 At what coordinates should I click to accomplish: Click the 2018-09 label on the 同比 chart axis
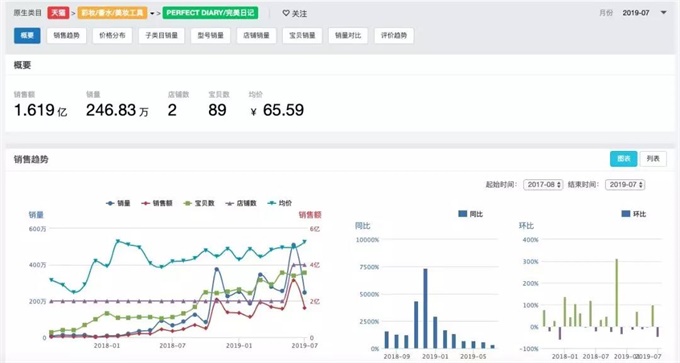pos(397,357)
